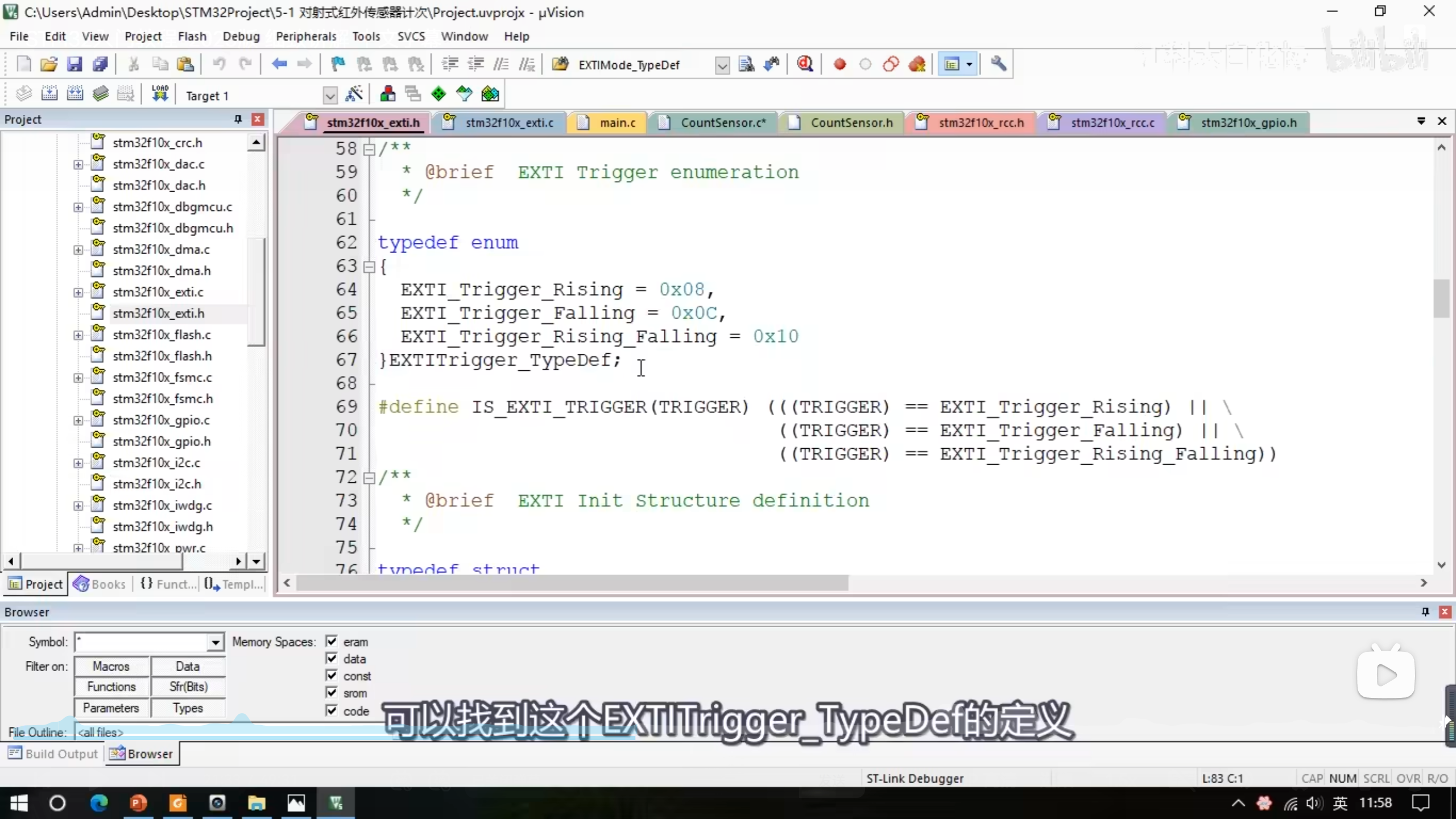Open the Peripherals menu
The height and width of the screenshot is (819, 1456).
click(306, 36)
